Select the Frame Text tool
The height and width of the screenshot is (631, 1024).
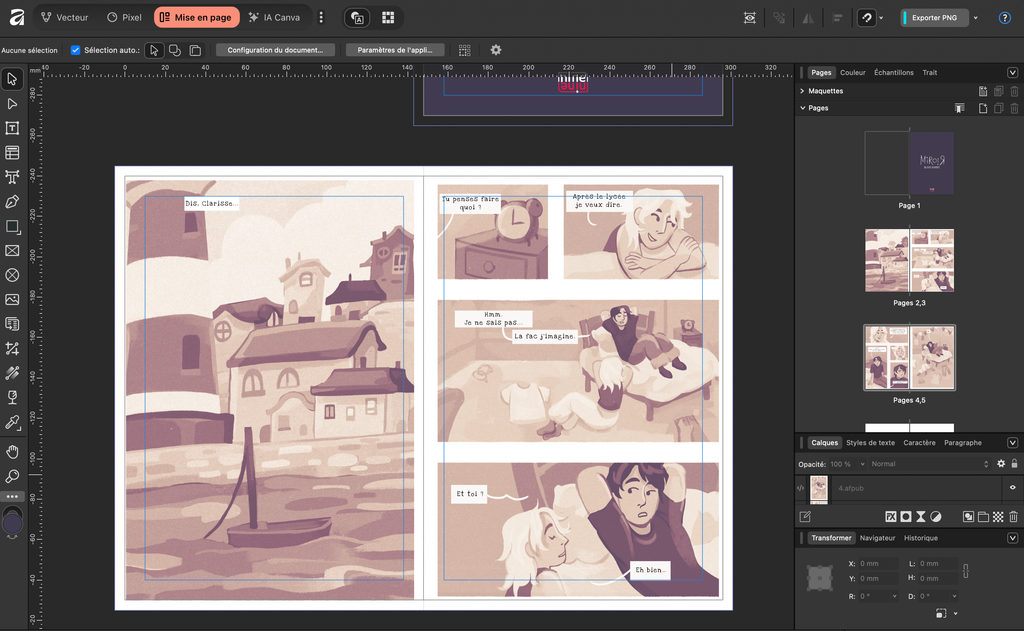(x=12, y=128)
